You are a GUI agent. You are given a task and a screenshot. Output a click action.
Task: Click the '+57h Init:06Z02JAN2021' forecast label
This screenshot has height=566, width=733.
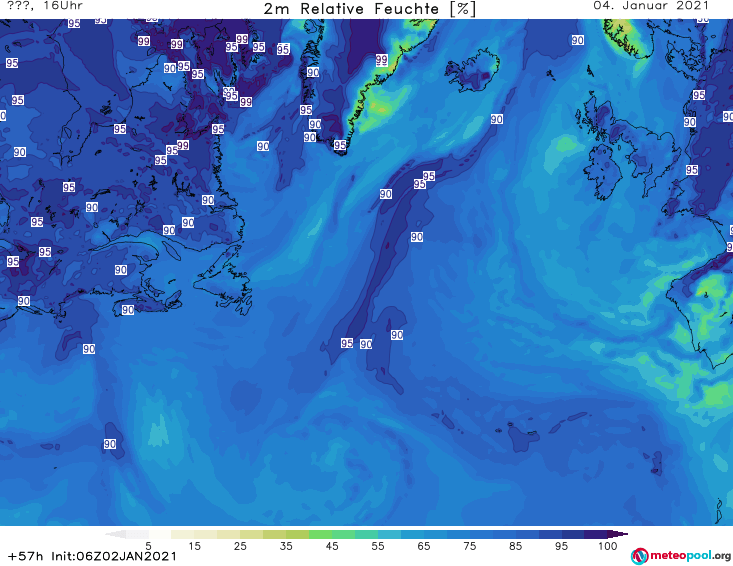point(92,556)
